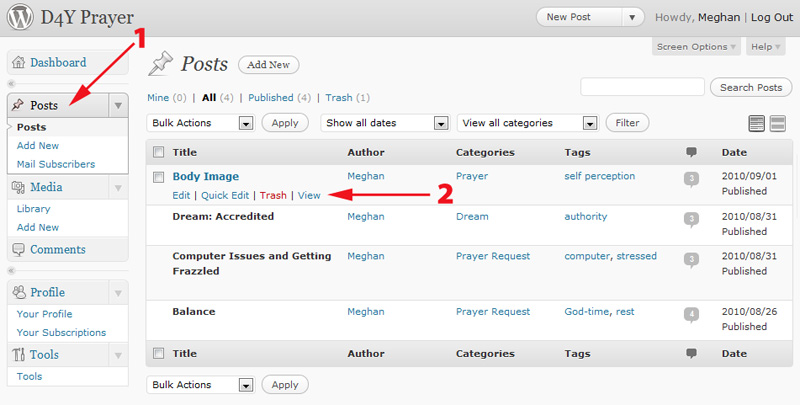
Task: Open Screen Options tab
Action: pos(697,47)
